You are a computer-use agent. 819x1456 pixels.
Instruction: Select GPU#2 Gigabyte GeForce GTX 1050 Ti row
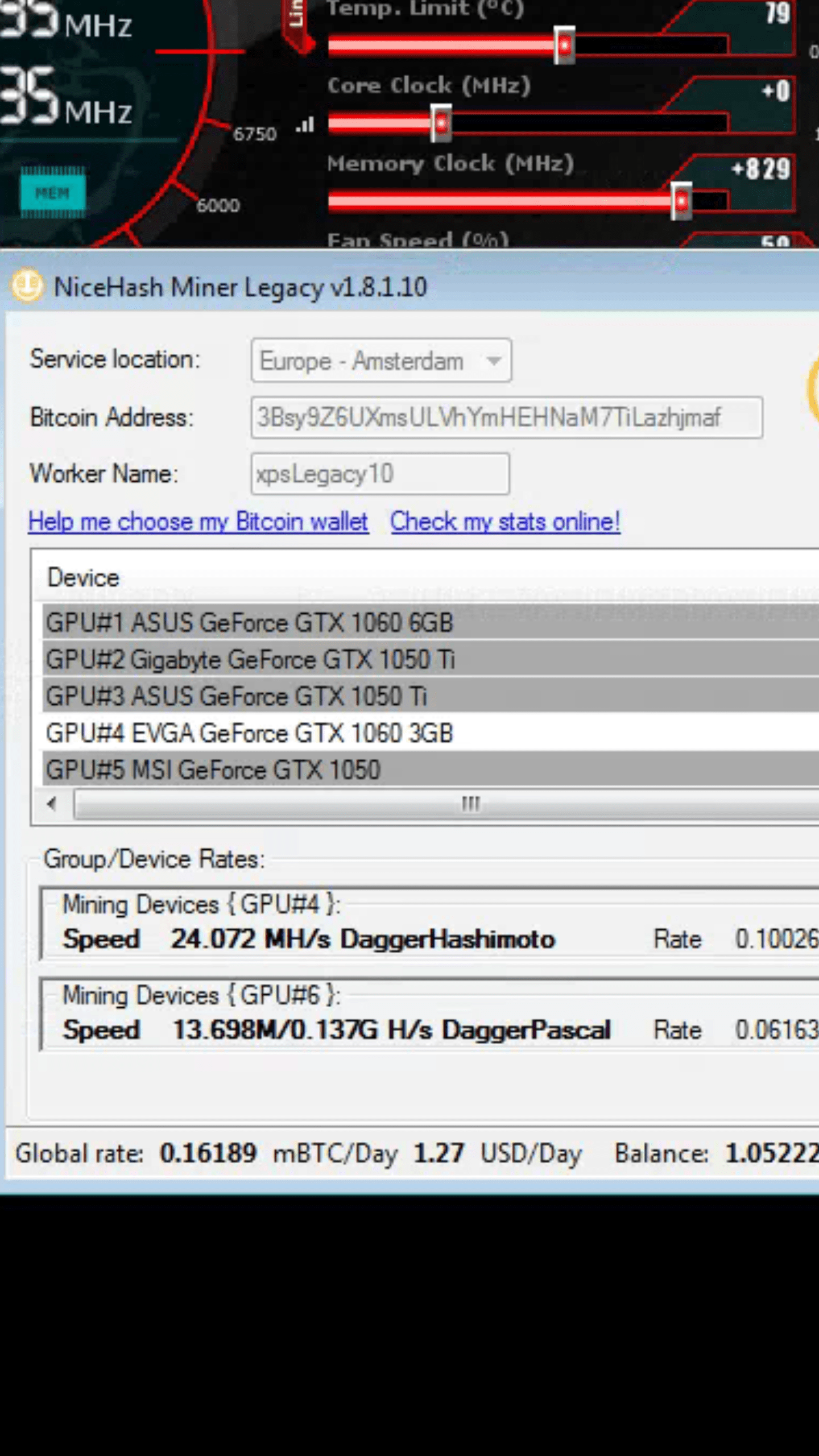(250, 660)
